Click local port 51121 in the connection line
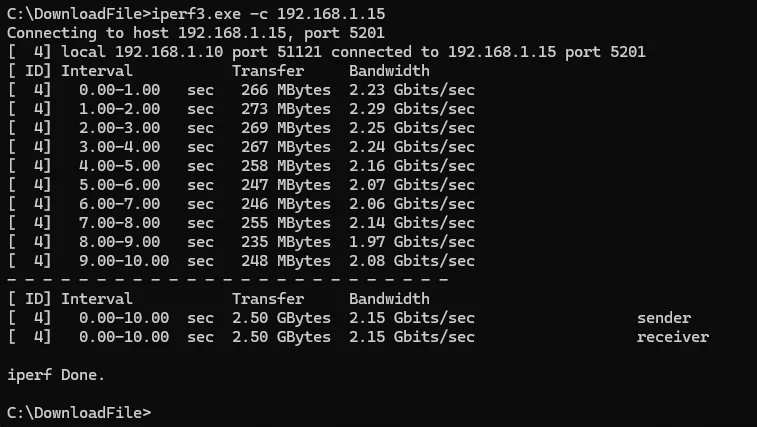Screen dimensions: 757x427 [294, 52]
